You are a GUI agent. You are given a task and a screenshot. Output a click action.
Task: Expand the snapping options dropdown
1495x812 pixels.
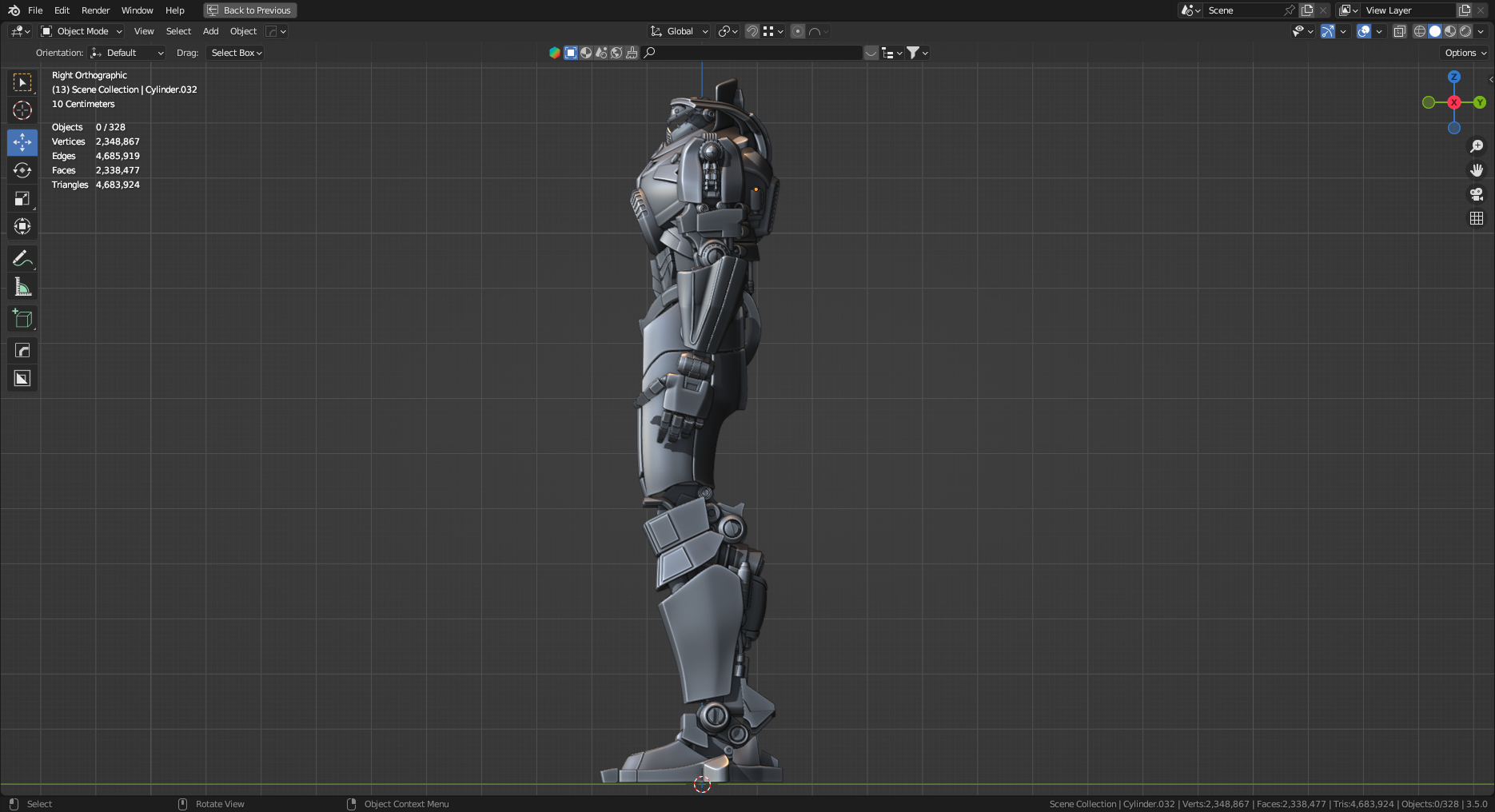pyautogui.click(x=772, y=31)
